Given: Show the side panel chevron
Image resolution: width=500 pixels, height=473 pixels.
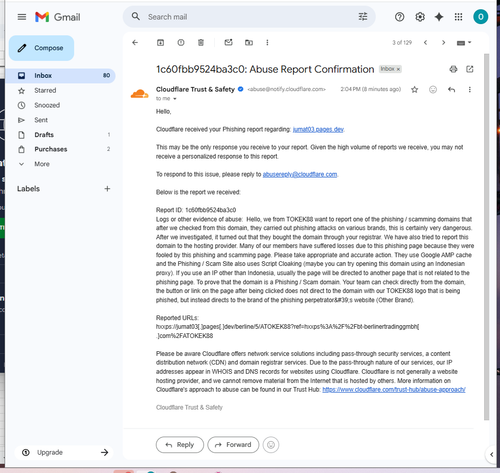Looking at the screenshot, I should click(492, 454).
